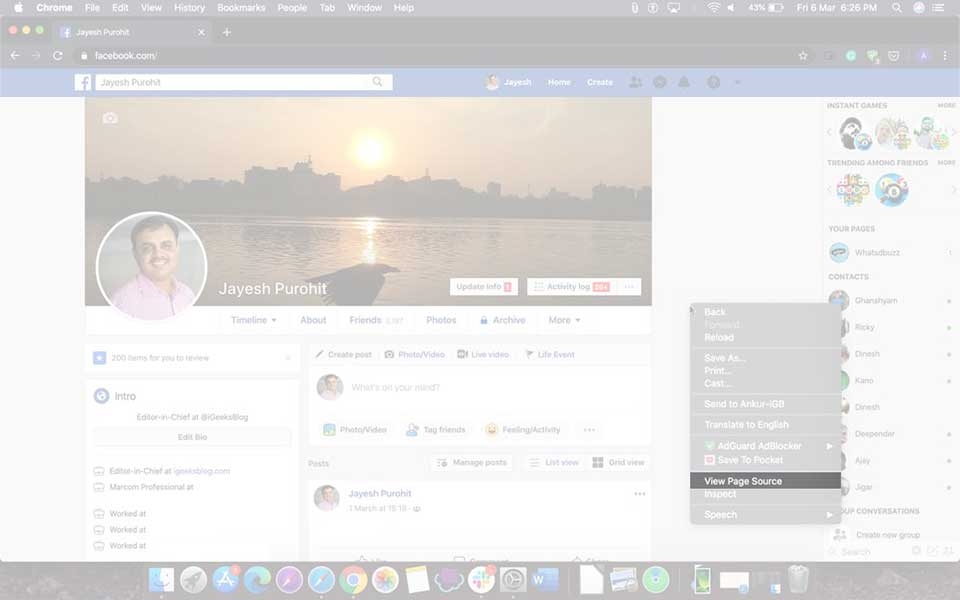Open the Notifications bell icon
This screenshot has width=960, height=600.
pyautogui.click(x=684, y=82)
